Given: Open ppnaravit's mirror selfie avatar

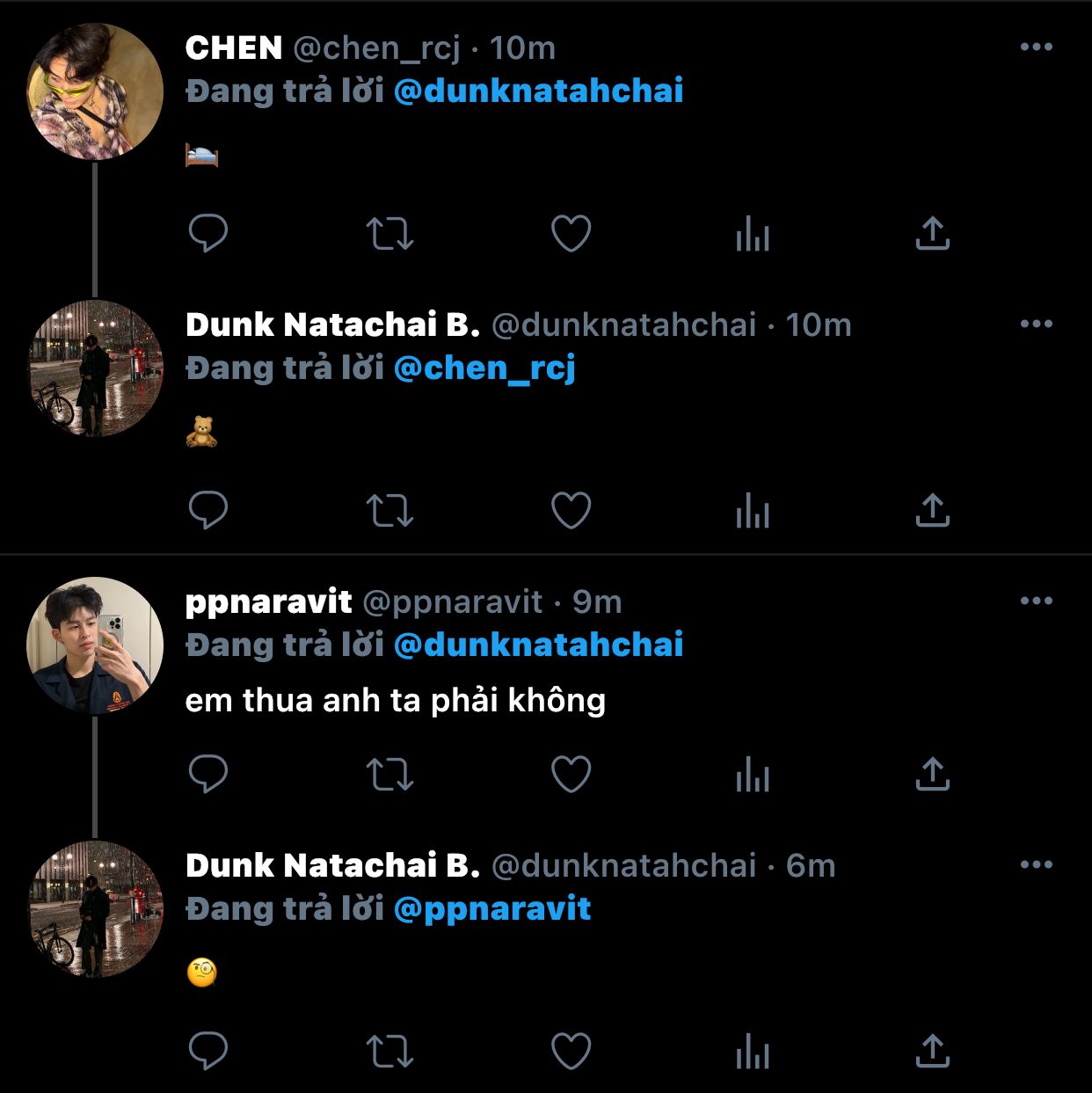Looking at the screenshot, I should click(95, 645).
